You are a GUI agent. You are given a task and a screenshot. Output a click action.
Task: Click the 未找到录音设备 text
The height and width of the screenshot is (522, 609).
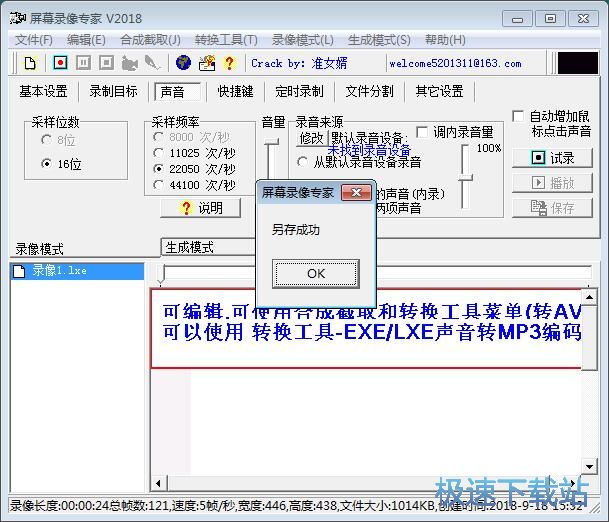tap(369, 150)
